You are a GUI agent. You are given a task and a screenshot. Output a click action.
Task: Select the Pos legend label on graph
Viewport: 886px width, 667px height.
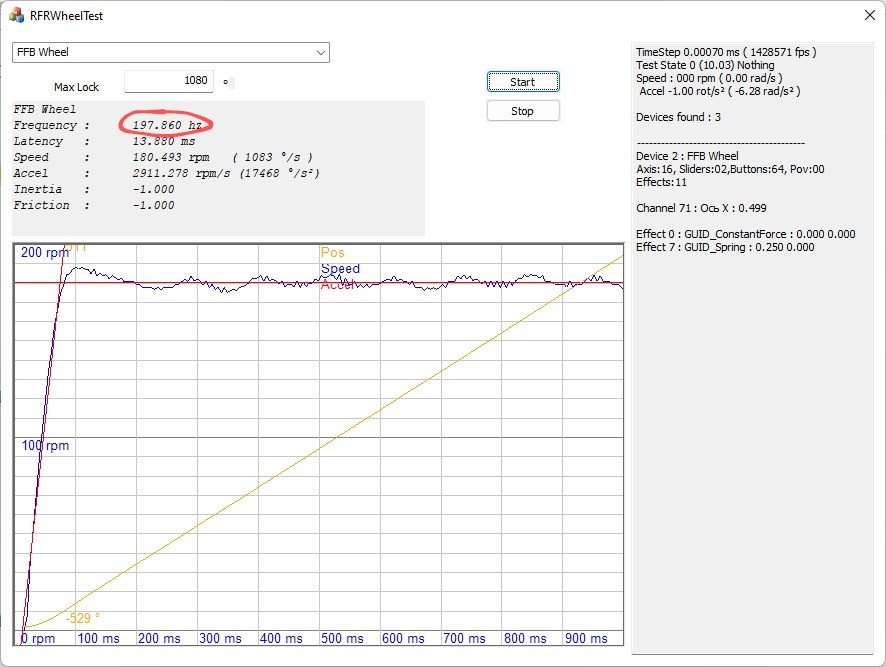click(x=332, y=253)
